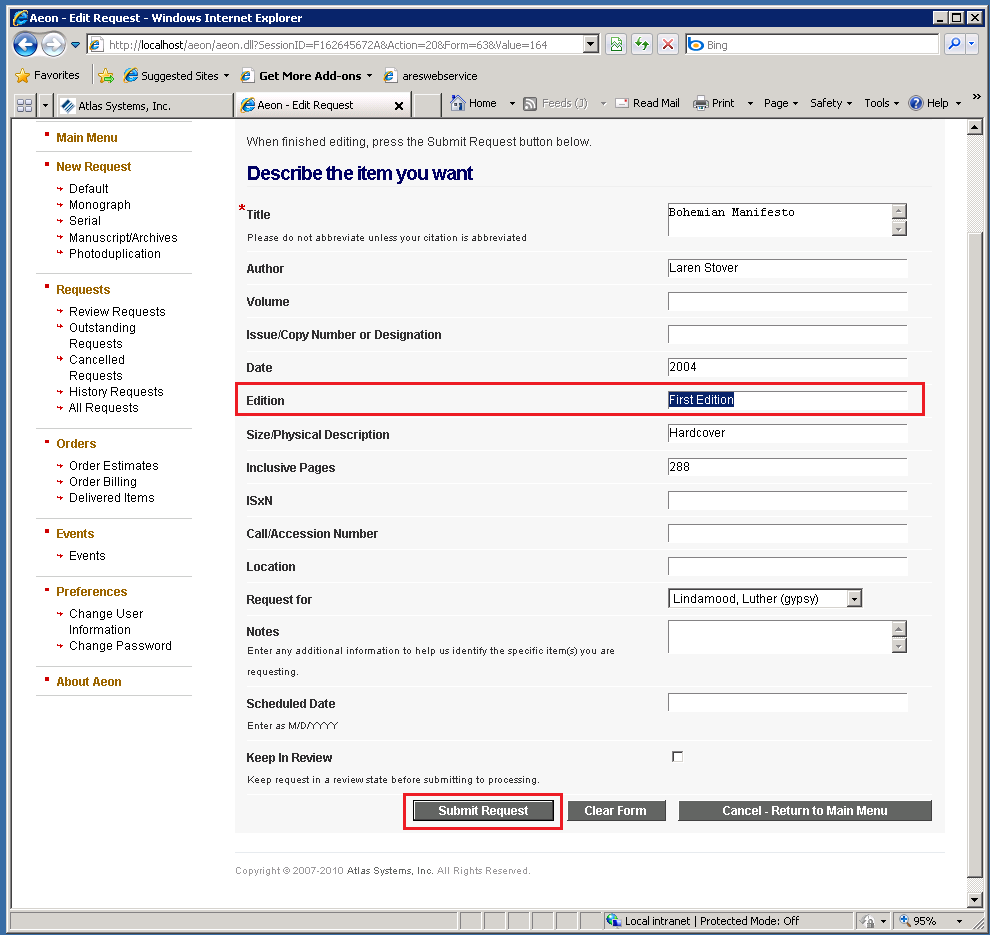The image size is (990, 935).
Task: Click into the Scheduled Date field
Action: click(787, 703)
